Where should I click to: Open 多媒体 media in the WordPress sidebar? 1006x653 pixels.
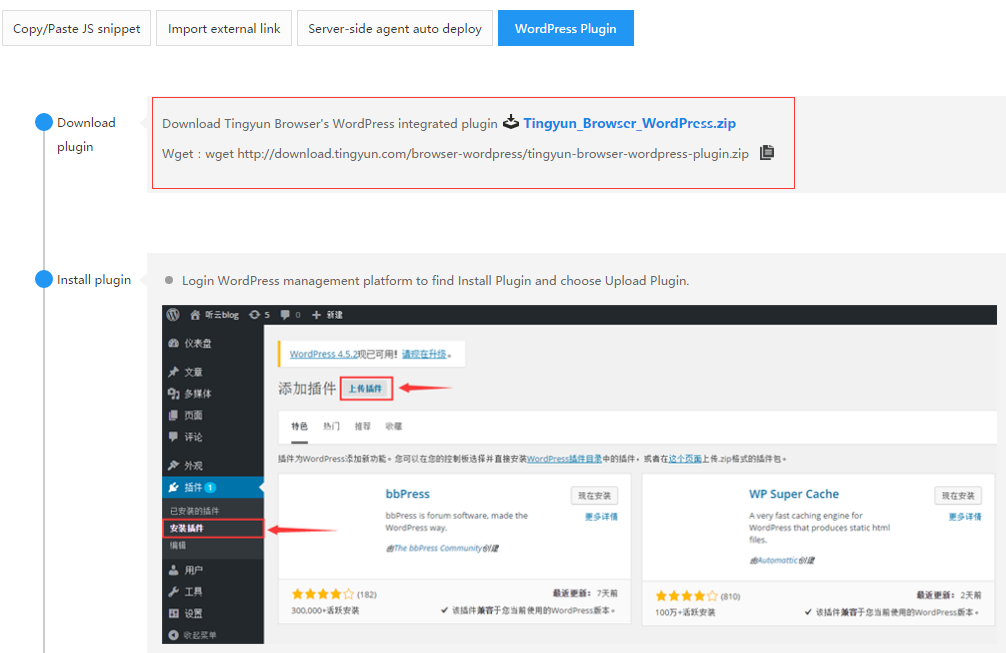pyautogui.click(x=197, y=393)
